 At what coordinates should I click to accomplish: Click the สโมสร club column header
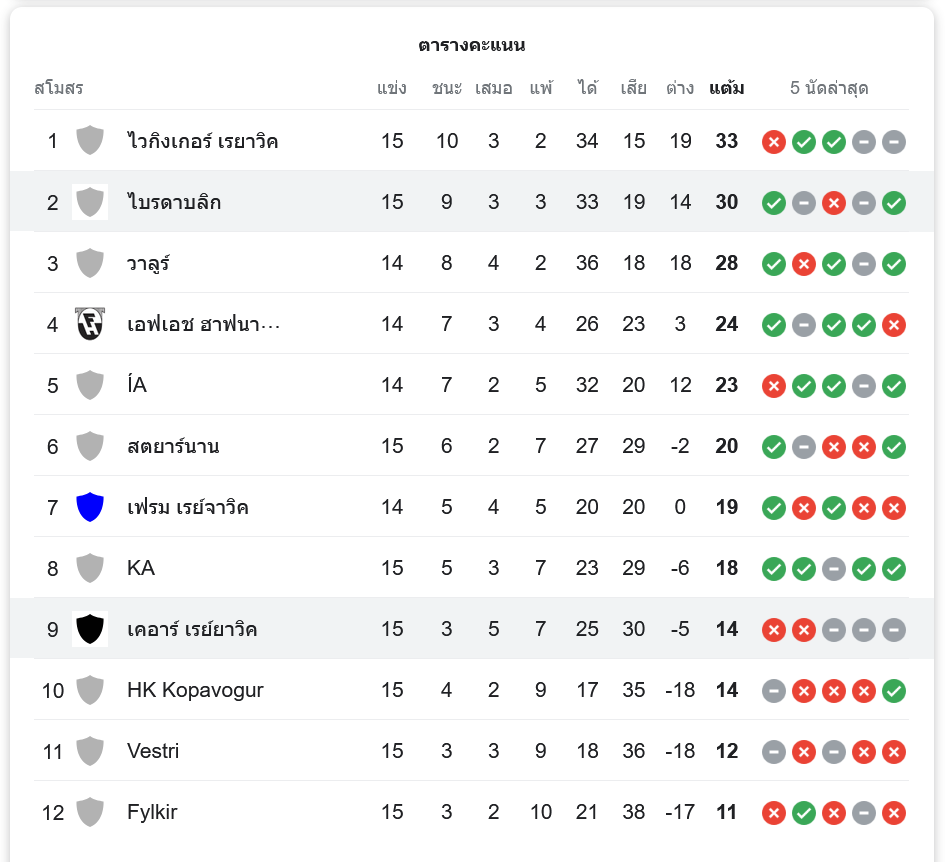click(x=59, y=88)
